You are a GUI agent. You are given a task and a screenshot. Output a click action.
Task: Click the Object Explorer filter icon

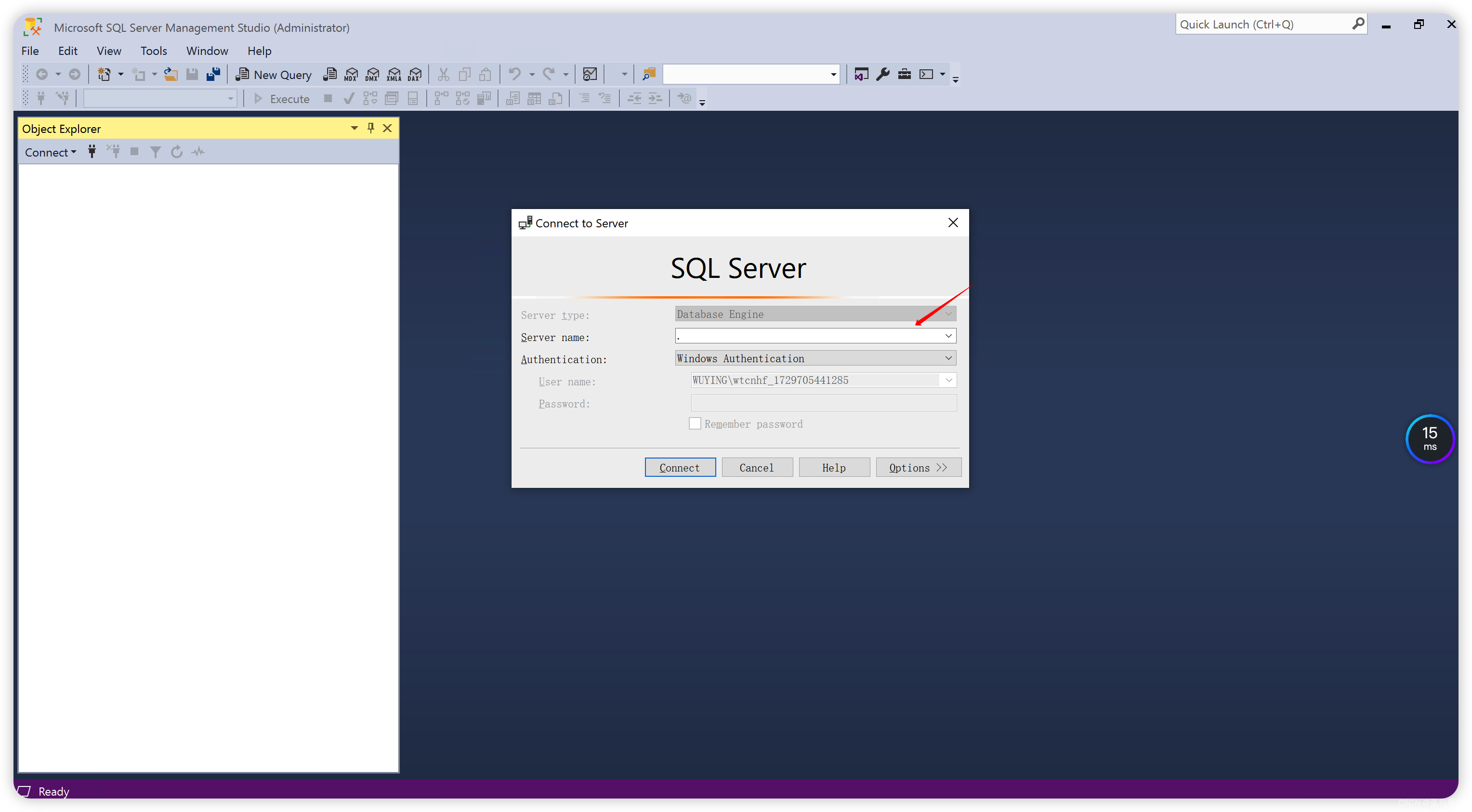(155, 151)
